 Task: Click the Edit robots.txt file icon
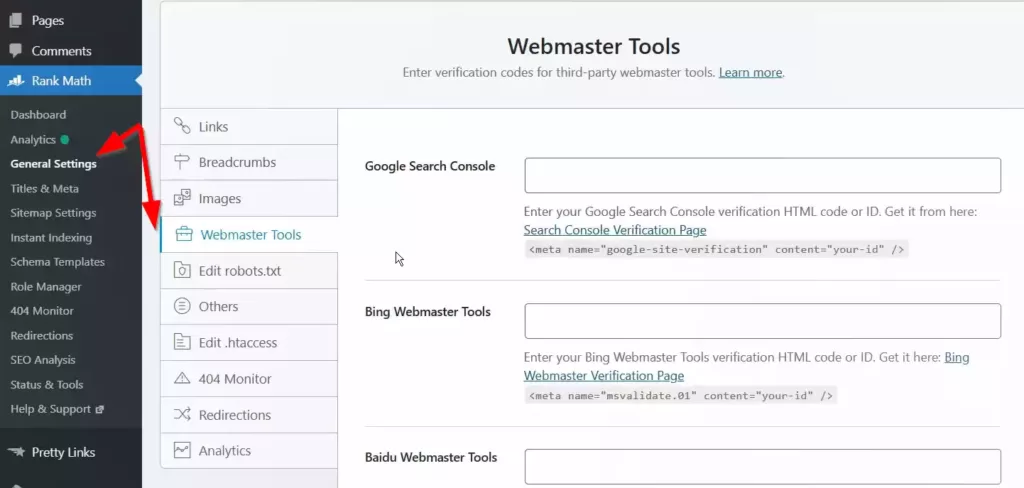click(x=182, y=270)
